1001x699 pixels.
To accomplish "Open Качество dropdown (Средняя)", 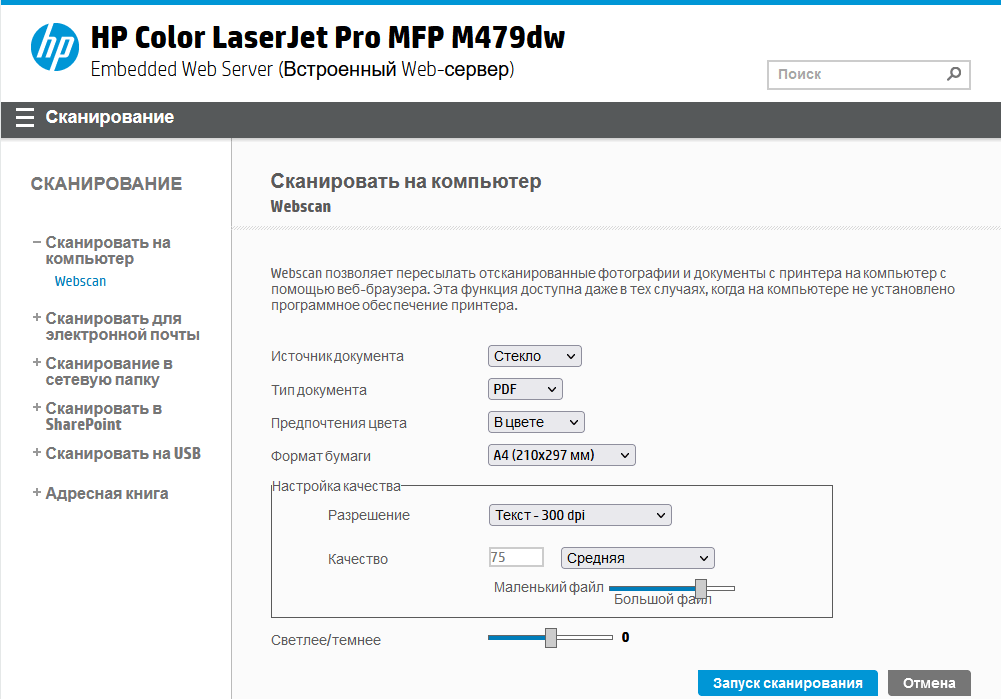I will (x=637, y=558).
